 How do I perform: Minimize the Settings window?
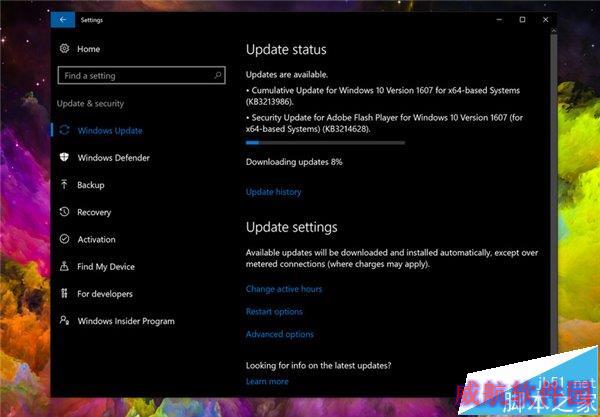click(x=499, y=20)
